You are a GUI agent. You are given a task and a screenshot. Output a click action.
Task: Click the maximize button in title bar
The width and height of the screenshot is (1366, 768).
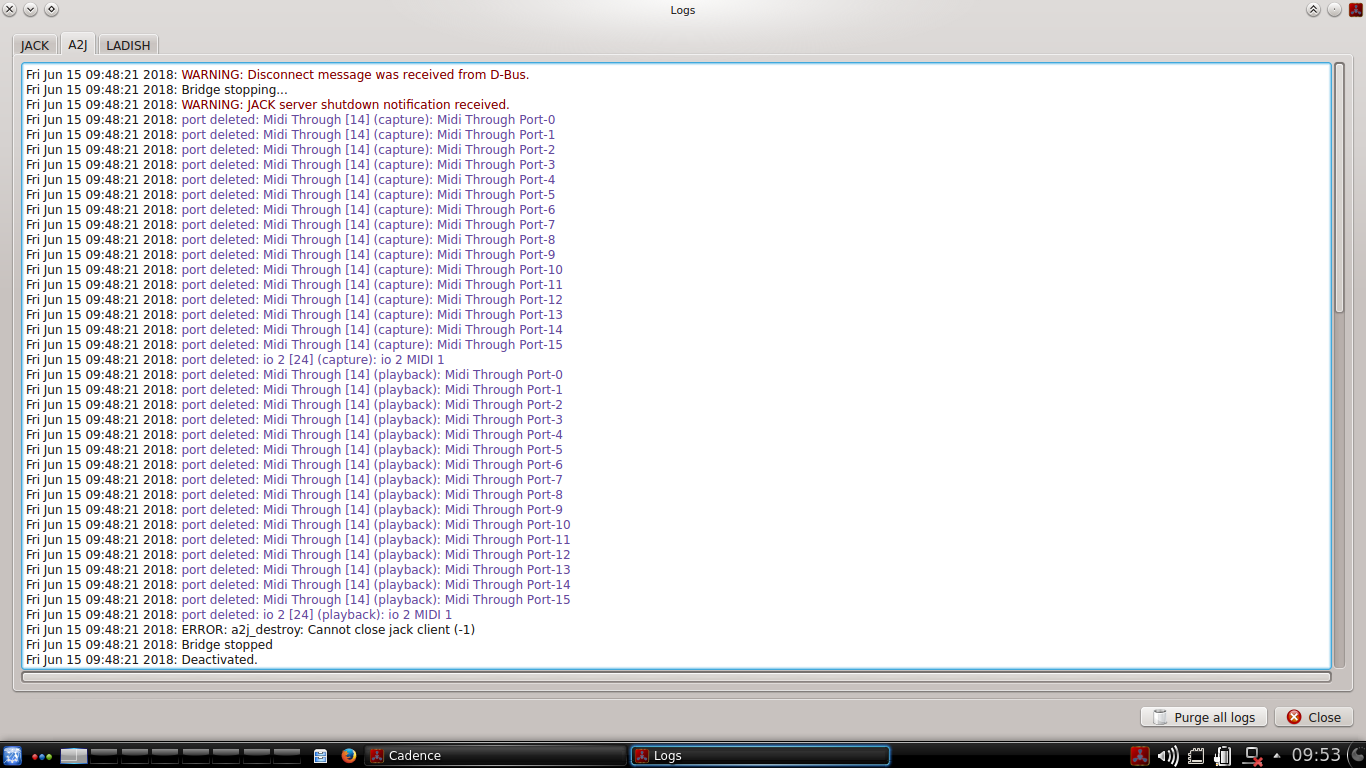pyautogui.click(x=51, y=10)
